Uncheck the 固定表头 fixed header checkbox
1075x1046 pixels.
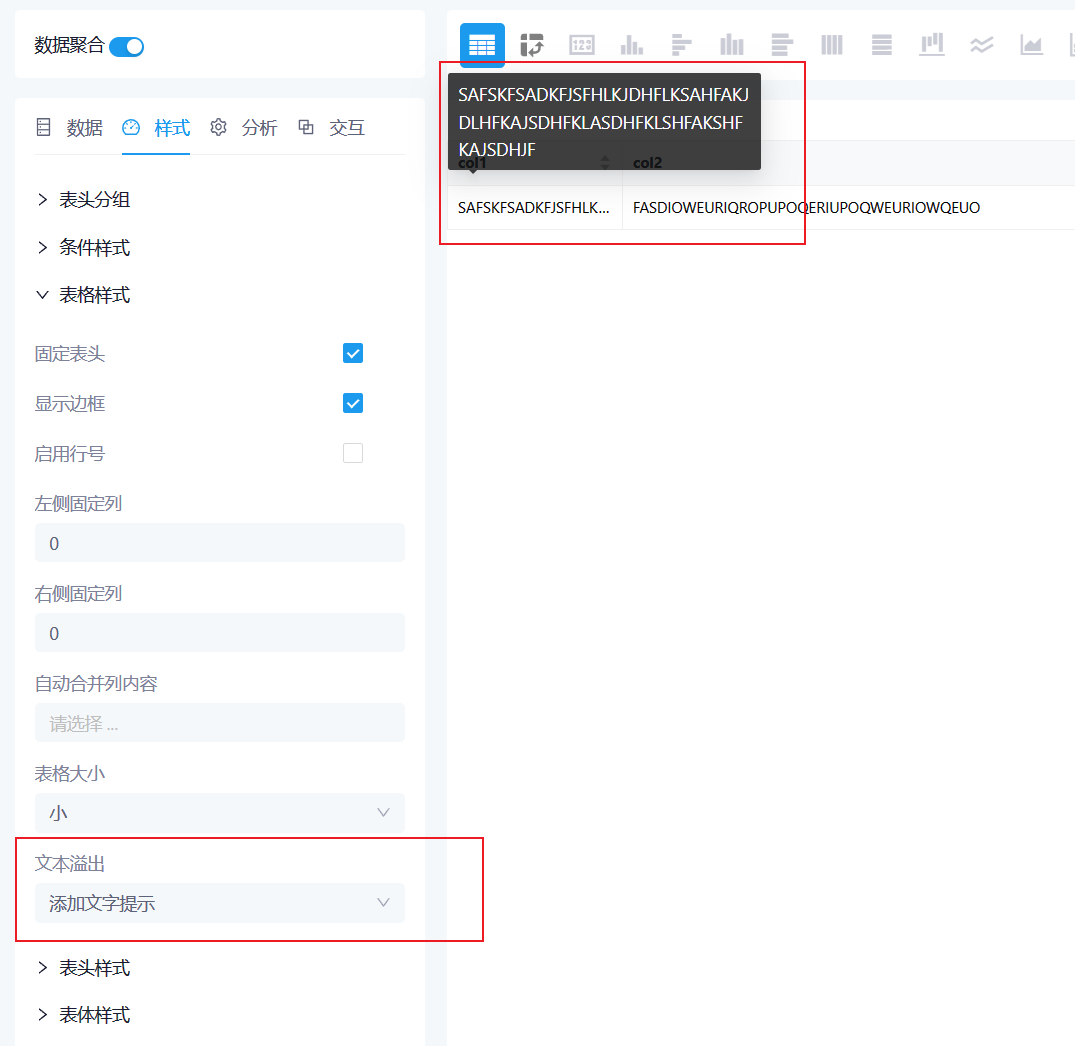tap(352, 353)
